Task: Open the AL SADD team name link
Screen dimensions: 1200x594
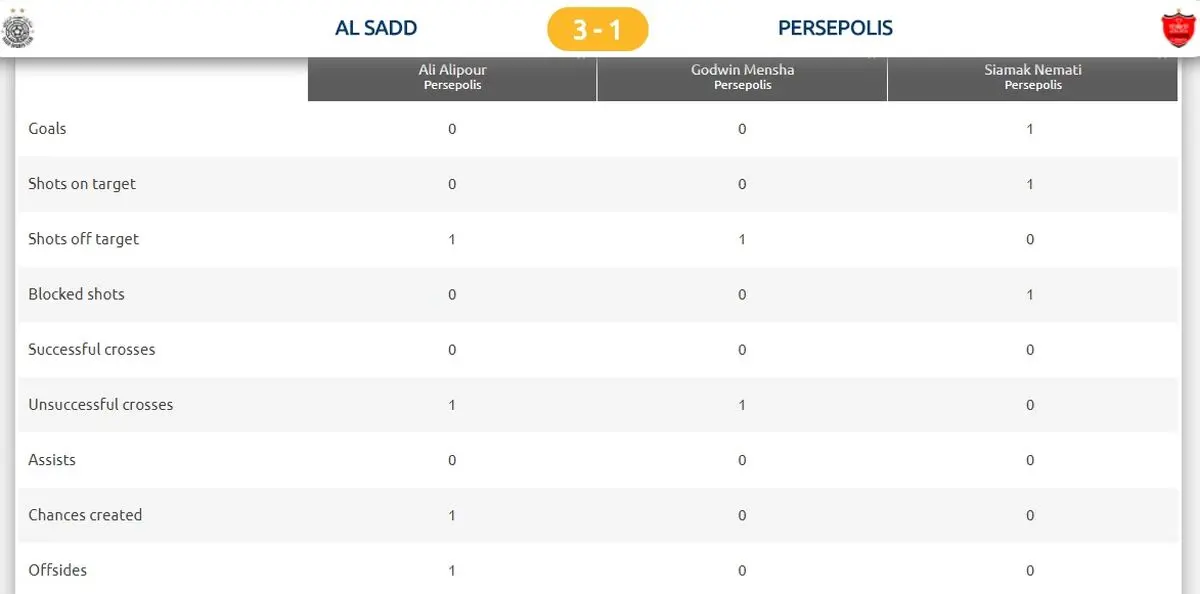Action: (376, 28)
